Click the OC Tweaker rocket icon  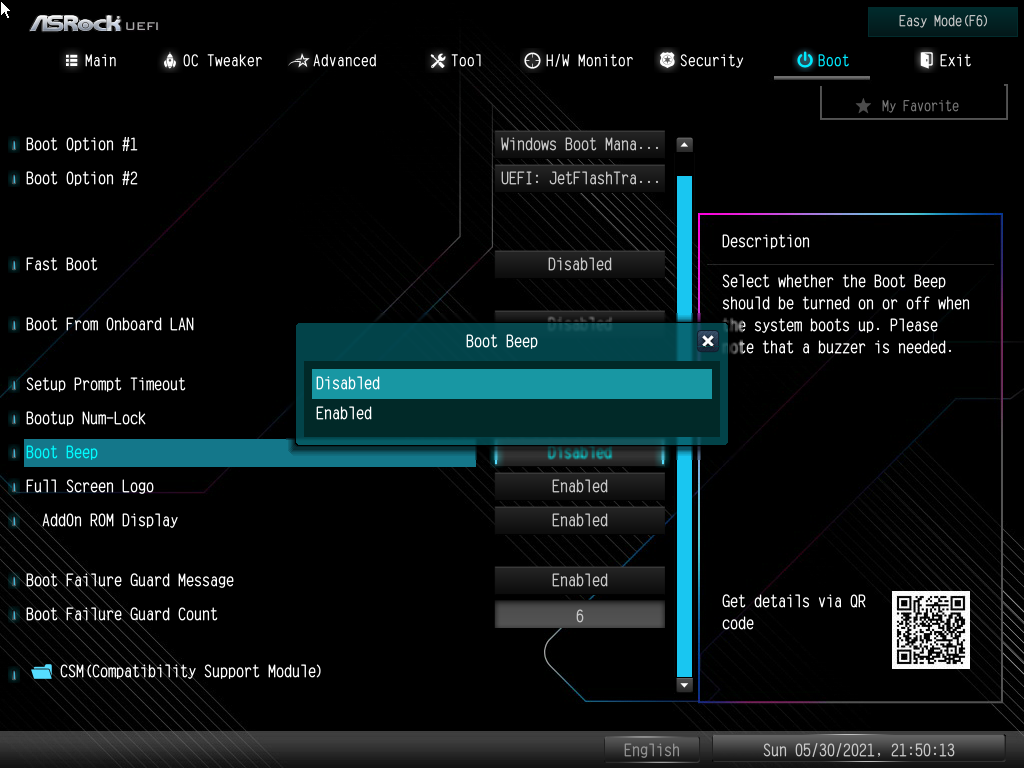tap(170, 61)
